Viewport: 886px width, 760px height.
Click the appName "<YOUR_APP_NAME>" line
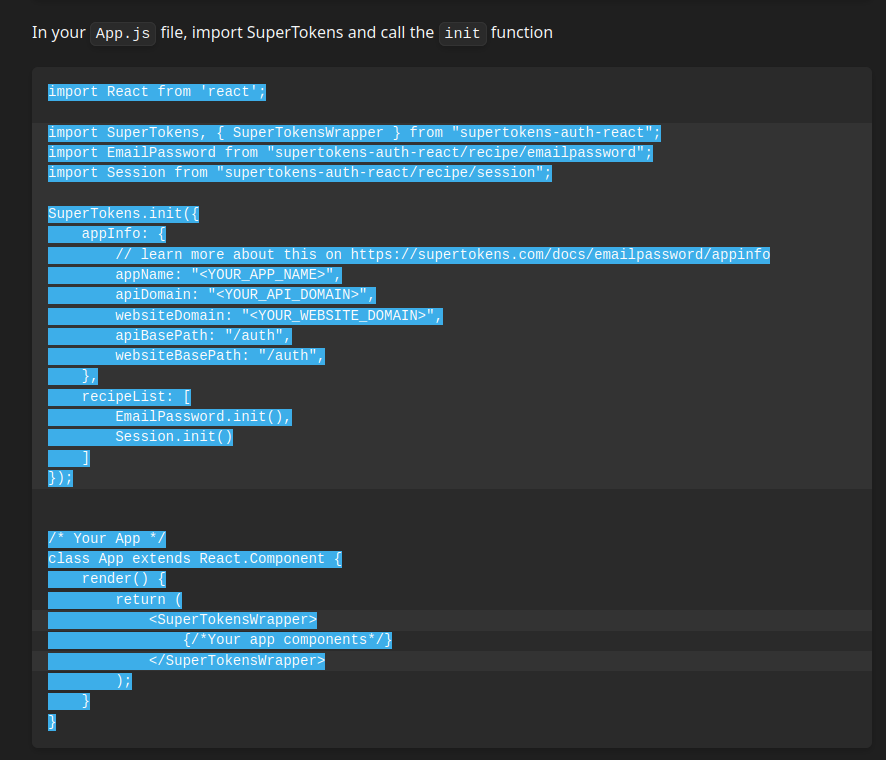pyautogui.click(x=228, y=275)
